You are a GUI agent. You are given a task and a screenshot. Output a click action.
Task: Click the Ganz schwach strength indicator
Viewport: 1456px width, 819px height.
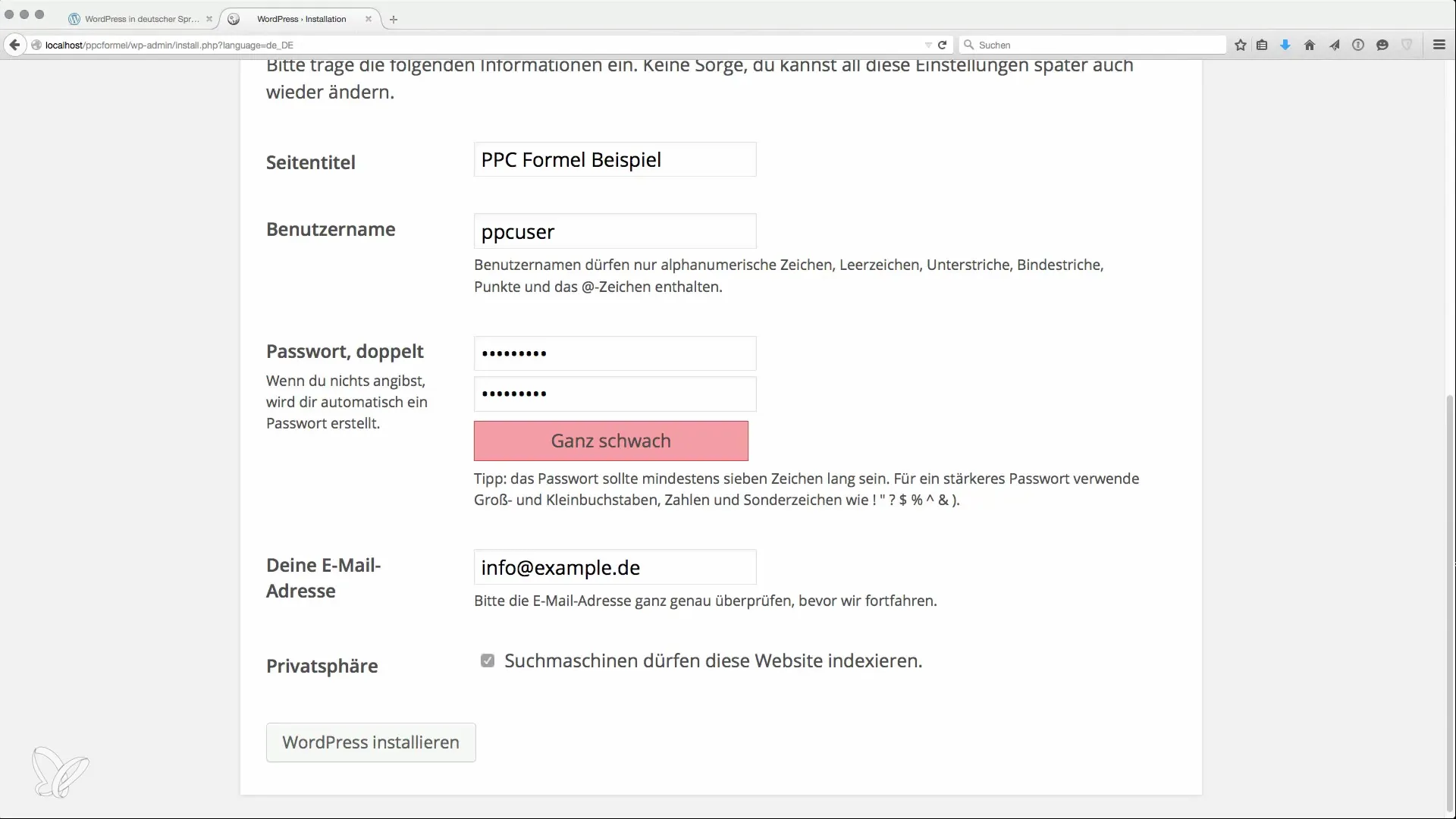pos(611,441)
